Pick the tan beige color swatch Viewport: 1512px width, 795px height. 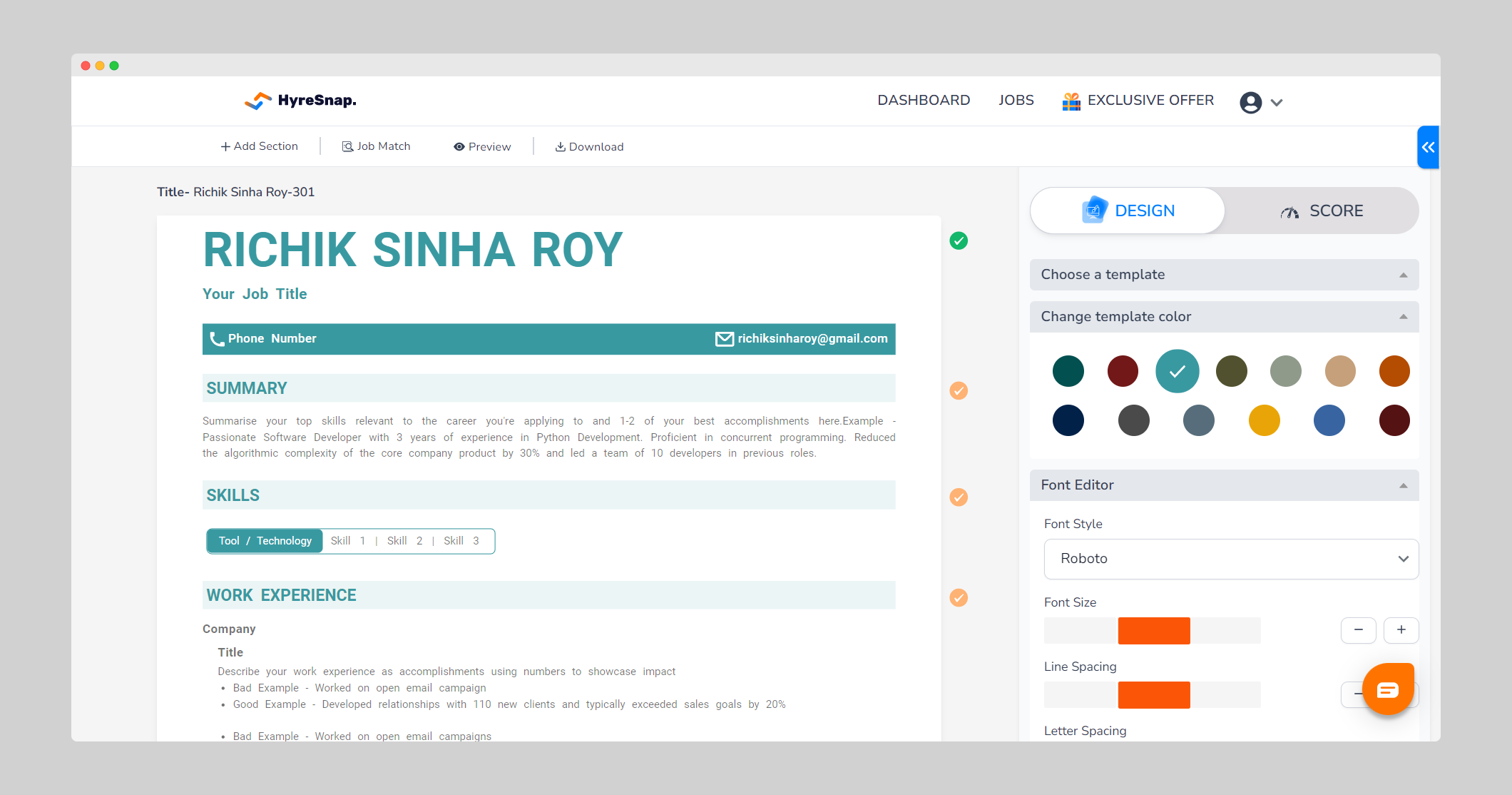1340,371
